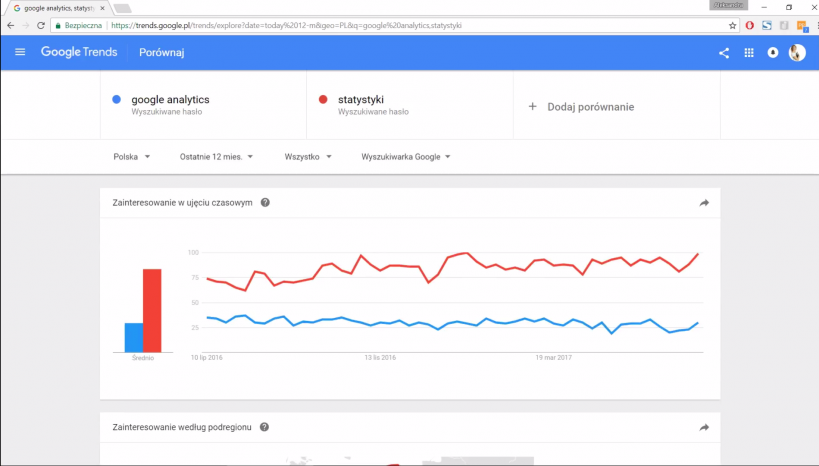Open a new browser tab
Screen dimensions: 819x466
point(122,8)
